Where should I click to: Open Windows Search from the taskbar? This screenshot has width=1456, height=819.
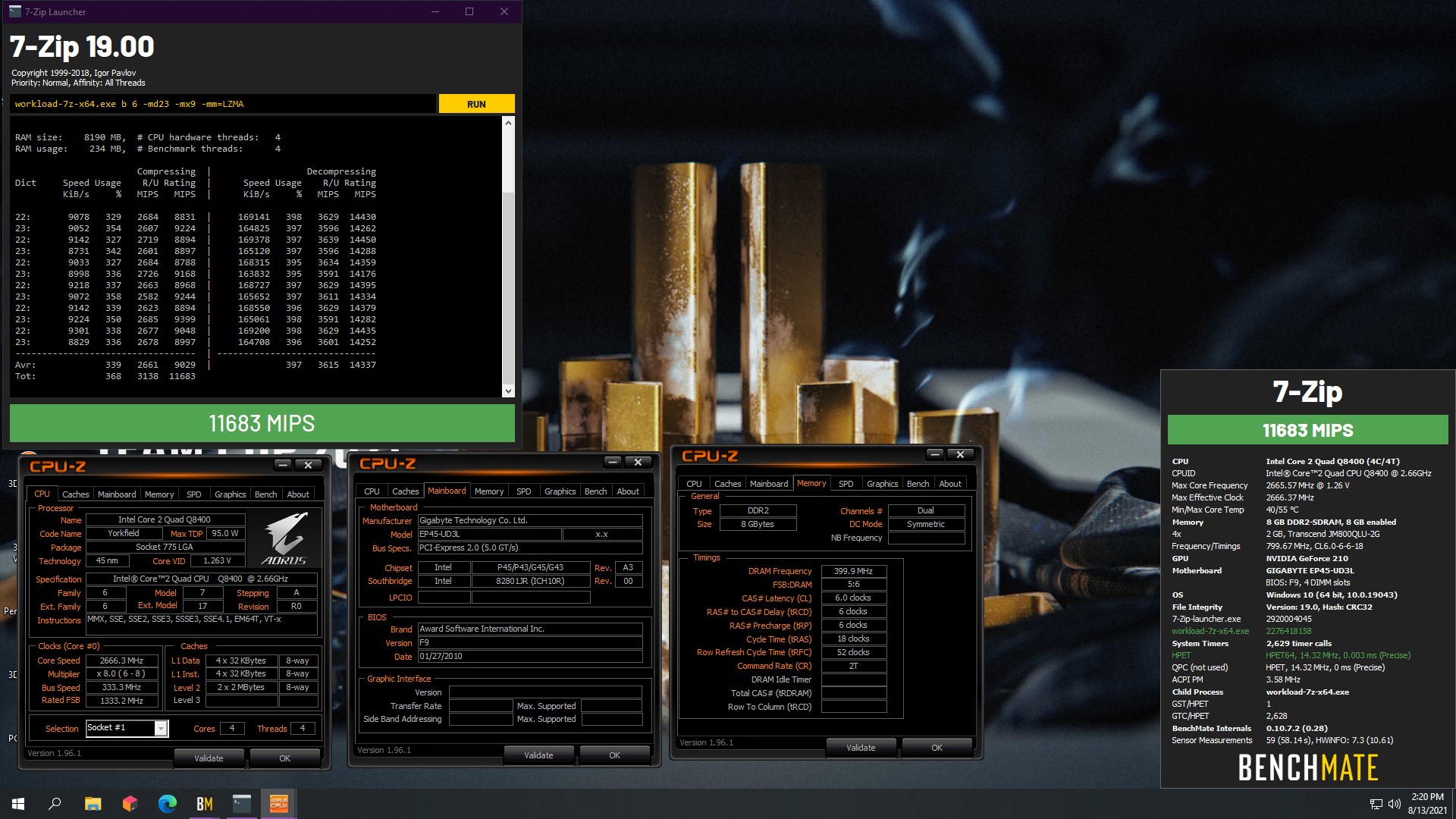pos(55,804)
